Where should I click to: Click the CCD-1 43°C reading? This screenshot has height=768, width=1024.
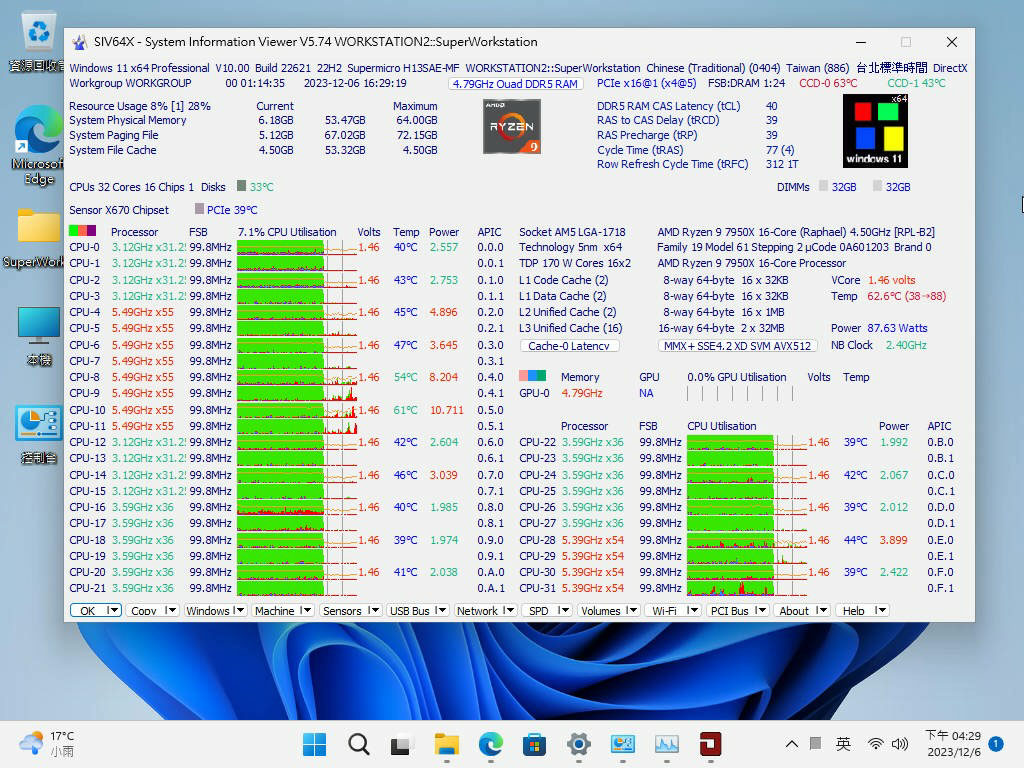[x=916, y=84]
